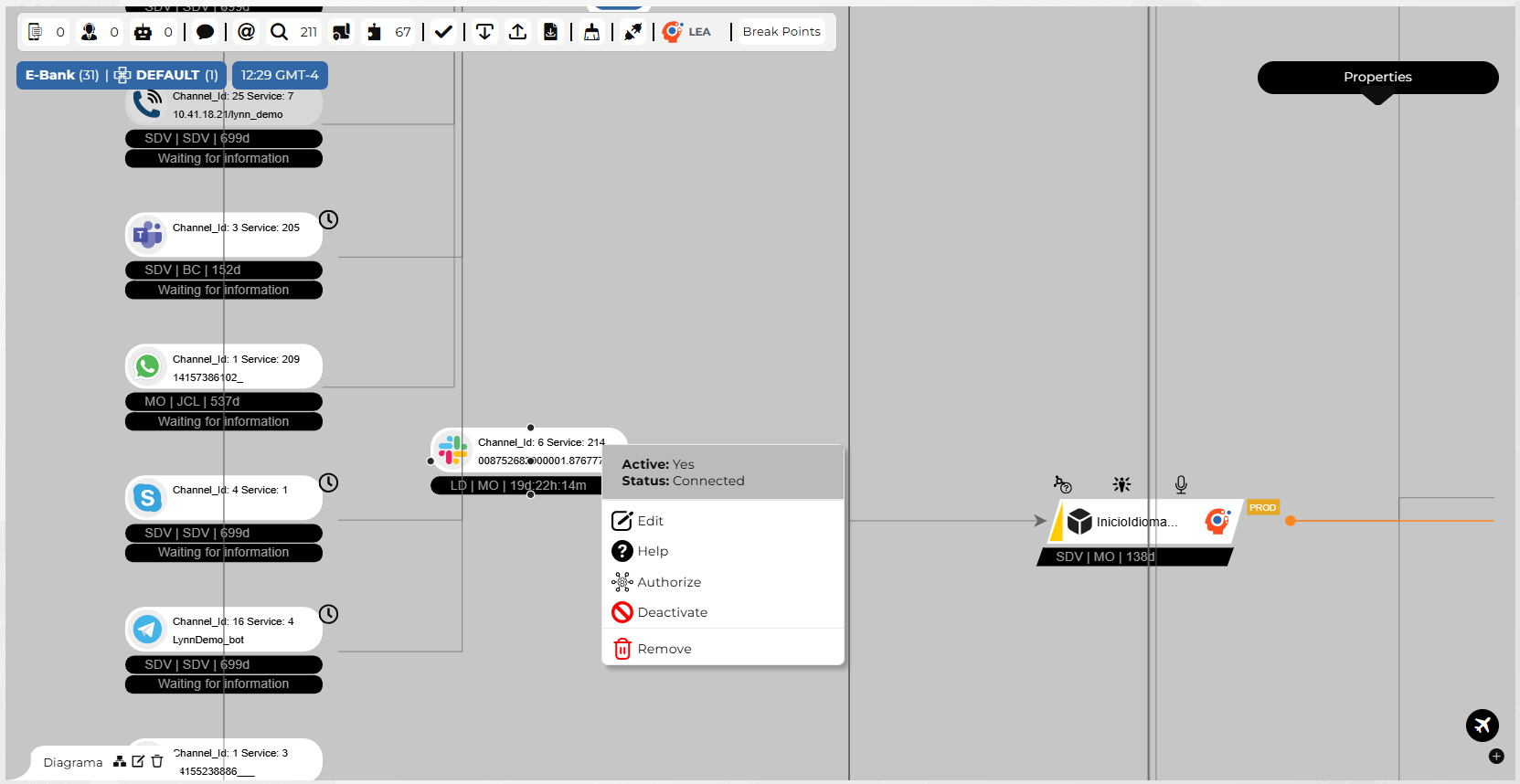
Task: Open the Break Points button
Action: point(781,32)
